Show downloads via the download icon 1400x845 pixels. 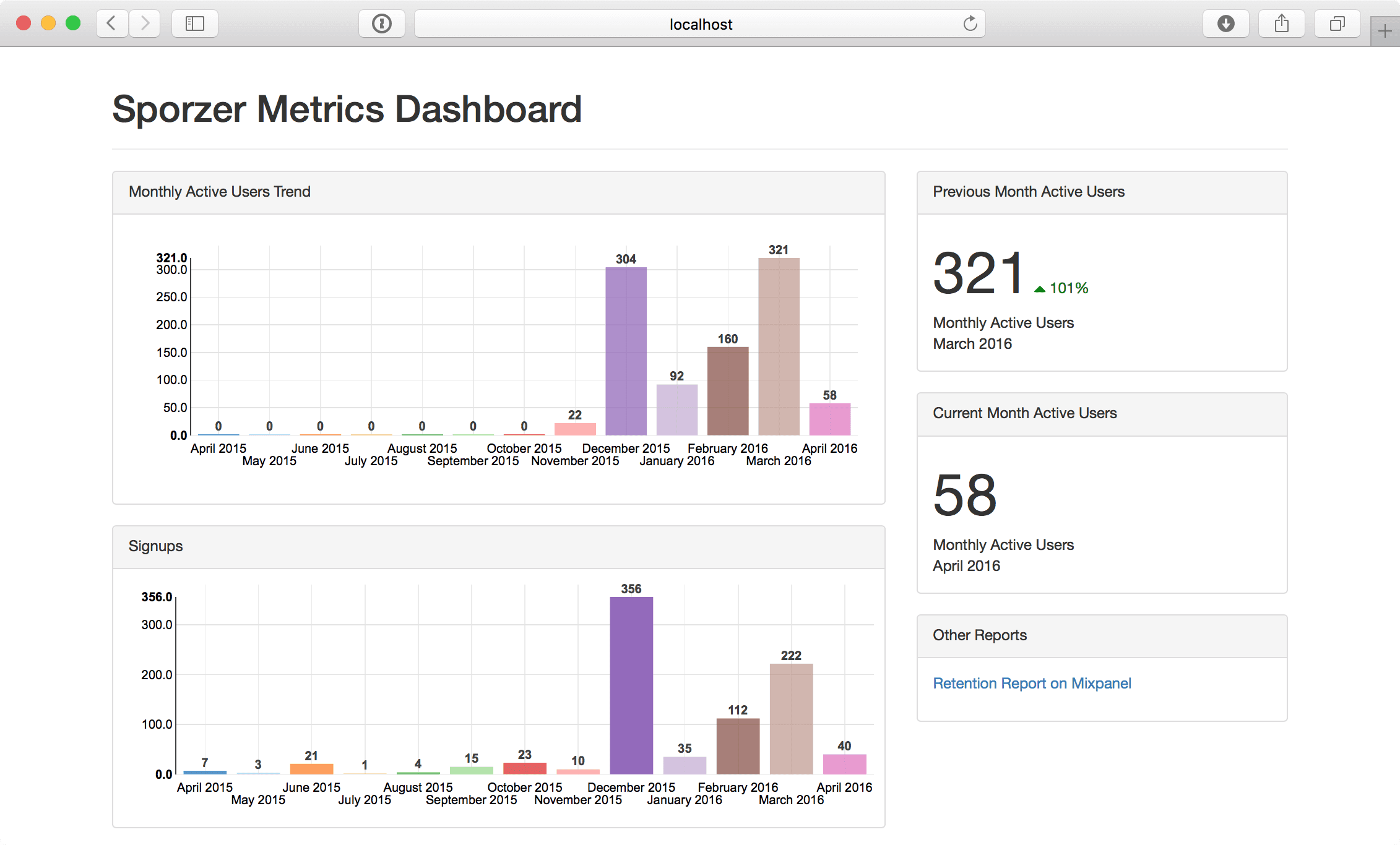[1225, 24]
